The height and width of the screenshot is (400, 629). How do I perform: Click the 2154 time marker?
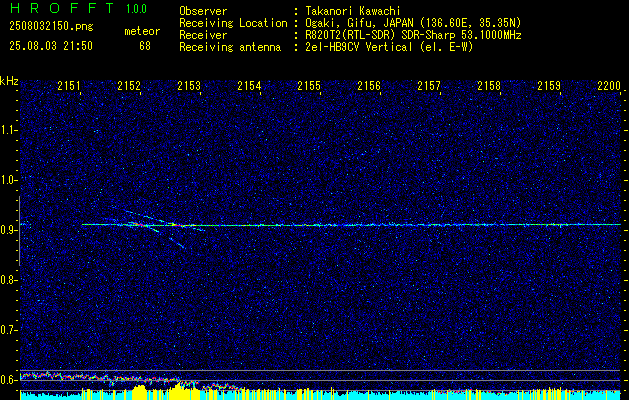pyautogui.click(x=249, y=85)
